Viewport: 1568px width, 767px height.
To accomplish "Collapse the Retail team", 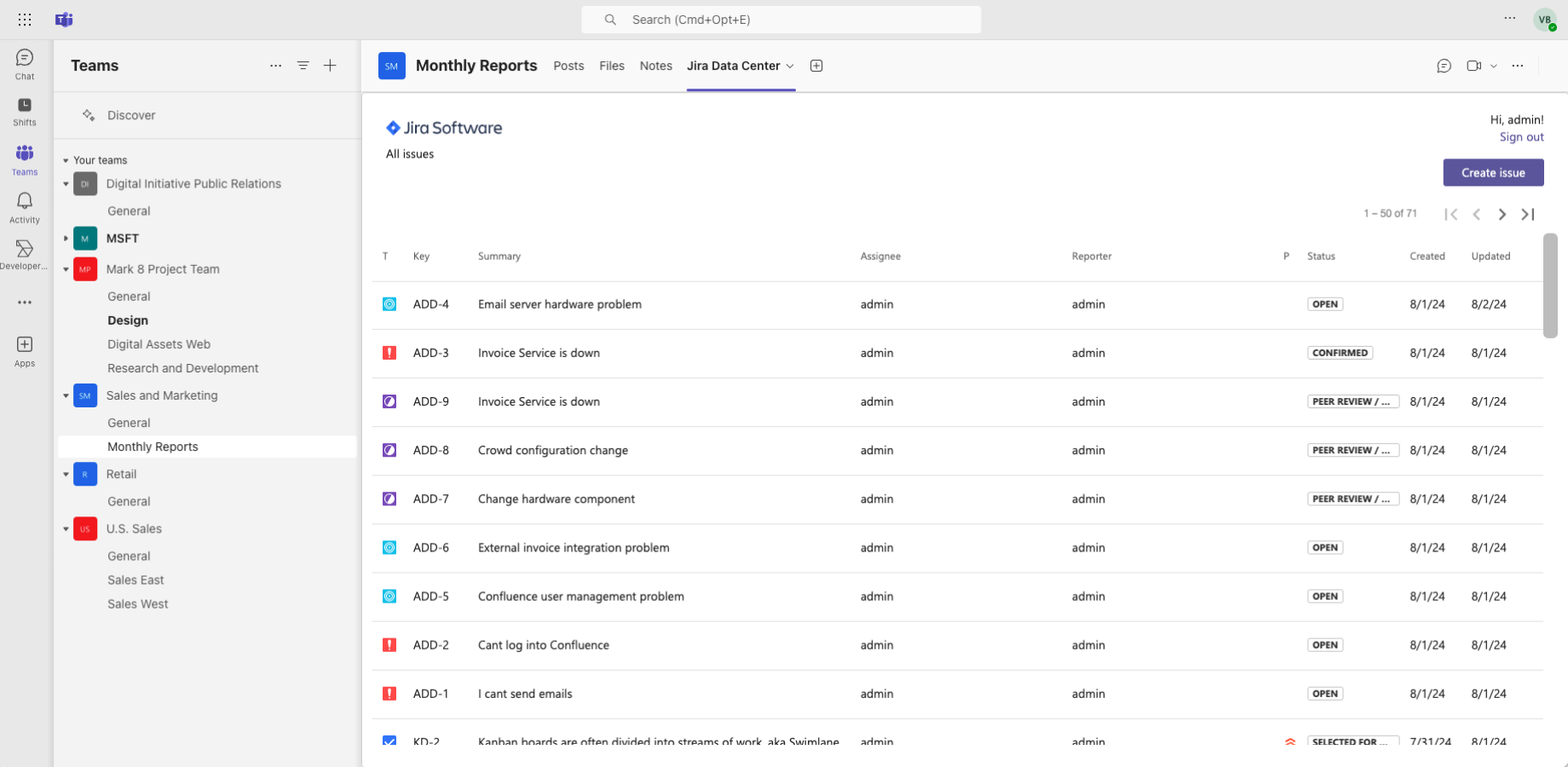I will coord(66,474).
